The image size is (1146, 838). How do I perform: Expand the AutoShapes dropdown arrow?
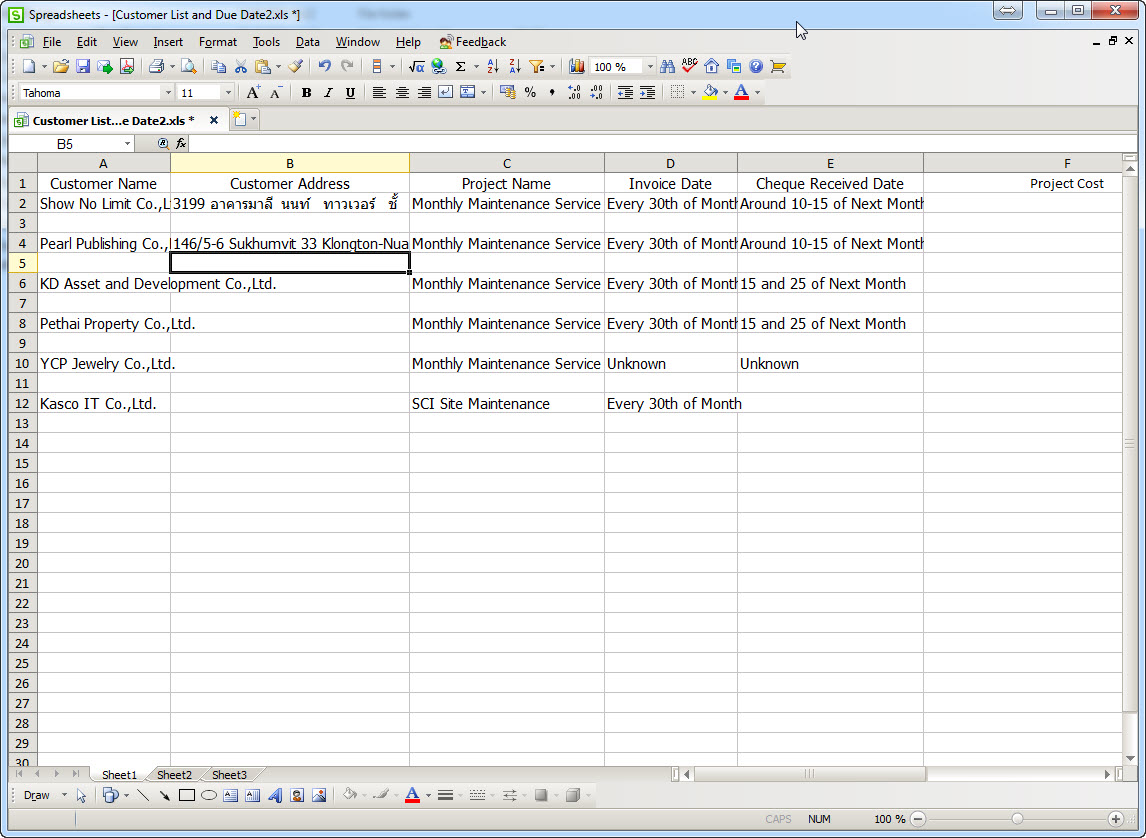point(126,795)
